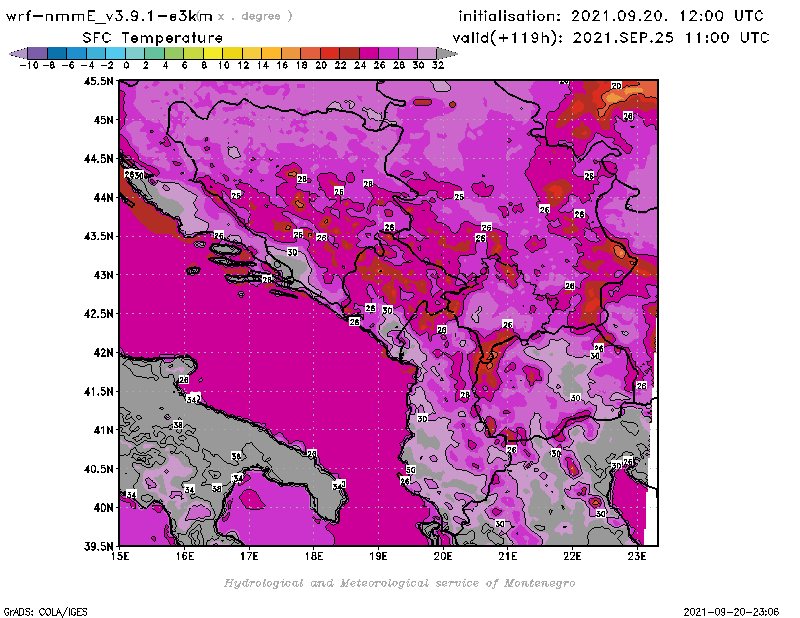The image size is (800, 618).
Task: Click the Hydrological and Meteorological service caption
Action: point(399,583)
